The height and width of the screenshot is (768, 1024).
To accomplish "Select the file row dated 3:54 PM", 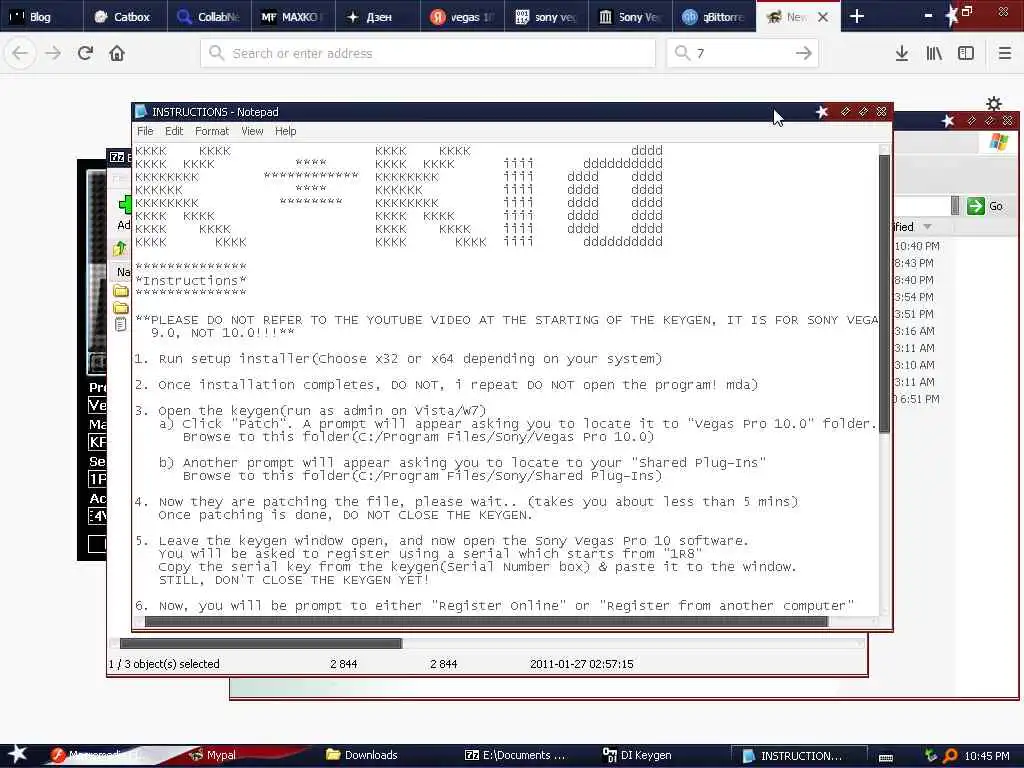I will click(x=914, y=297).
